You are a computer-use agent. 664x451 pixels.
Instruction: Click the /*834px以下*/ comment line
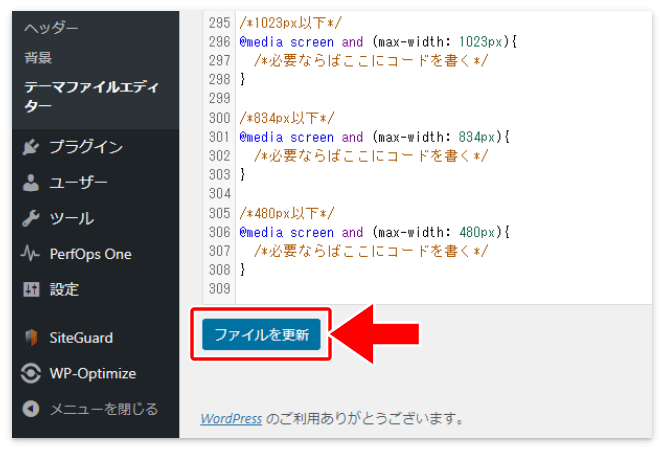click(x=287, y=118)
